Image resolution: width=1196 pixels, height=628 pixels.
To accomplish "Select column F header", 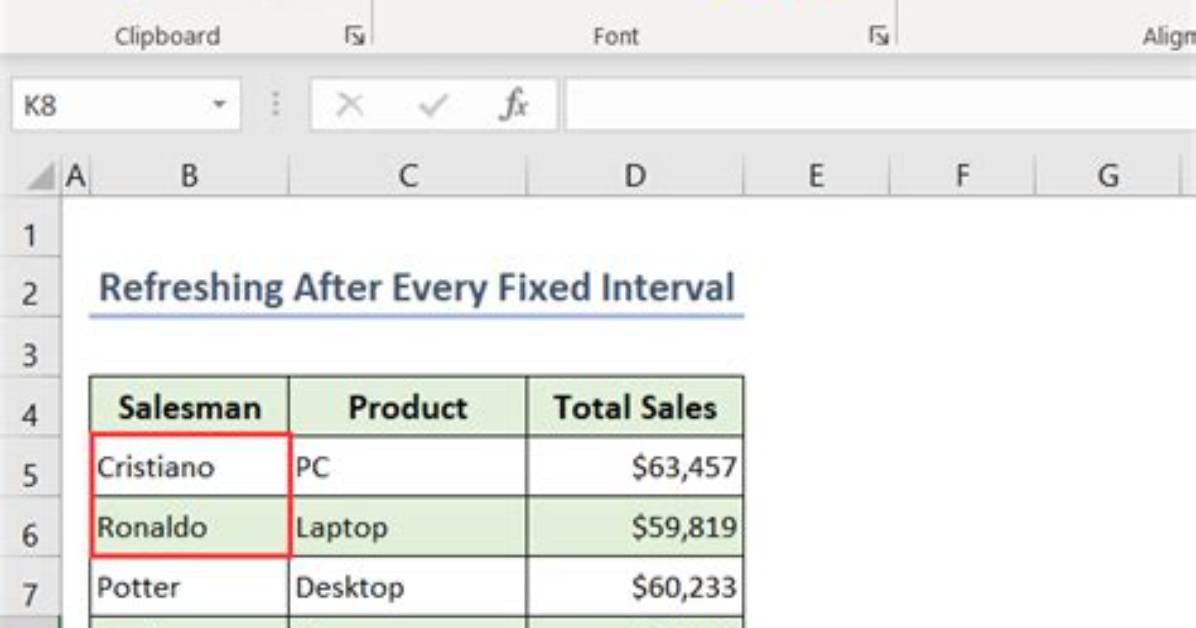I will click(962, 176).
